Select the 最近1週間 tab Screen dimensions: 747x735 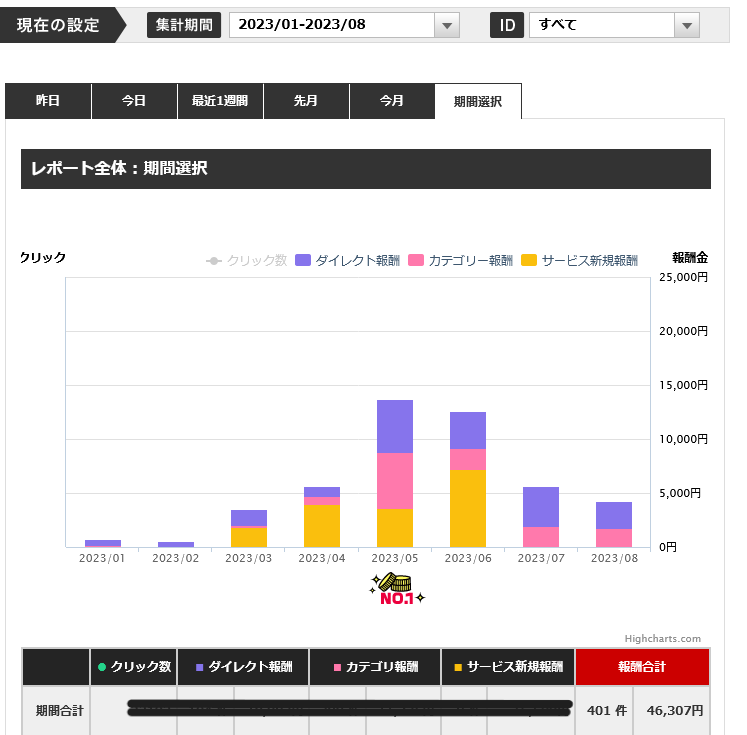(220, 101)
